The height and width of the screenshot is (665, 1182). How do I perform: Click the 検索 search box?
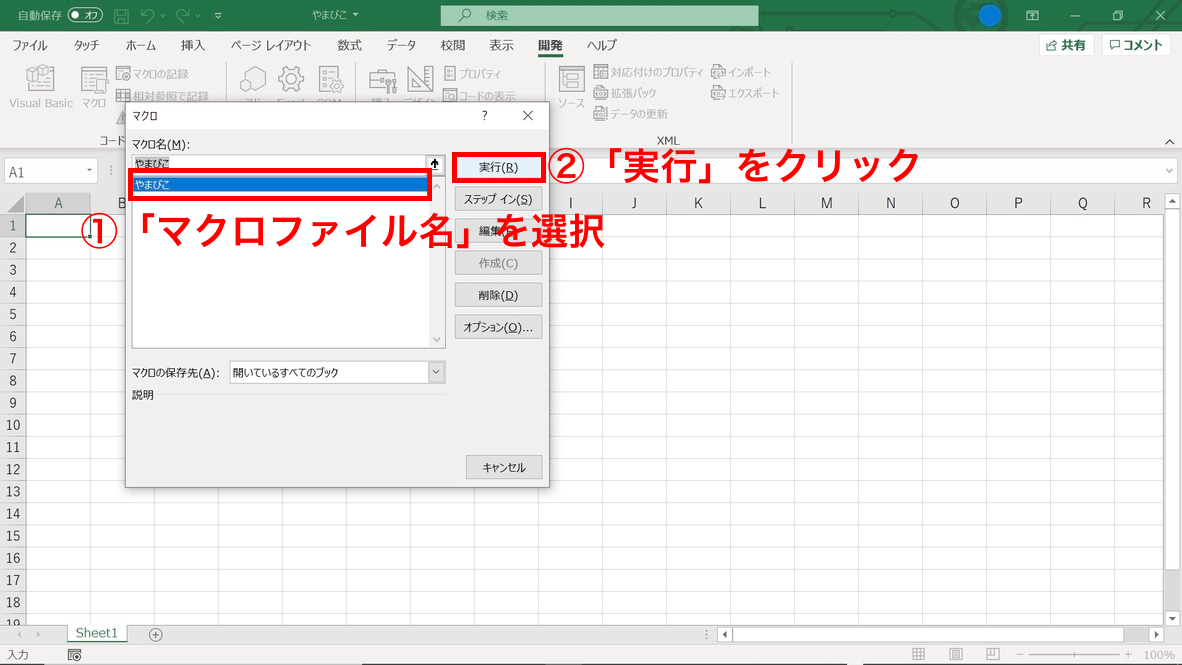599,15
